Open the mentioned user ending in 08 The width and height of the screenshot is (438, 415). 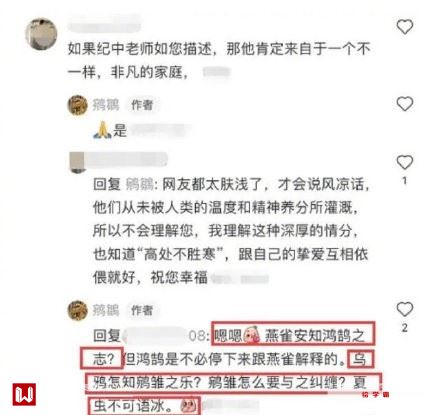pos(164,335)
